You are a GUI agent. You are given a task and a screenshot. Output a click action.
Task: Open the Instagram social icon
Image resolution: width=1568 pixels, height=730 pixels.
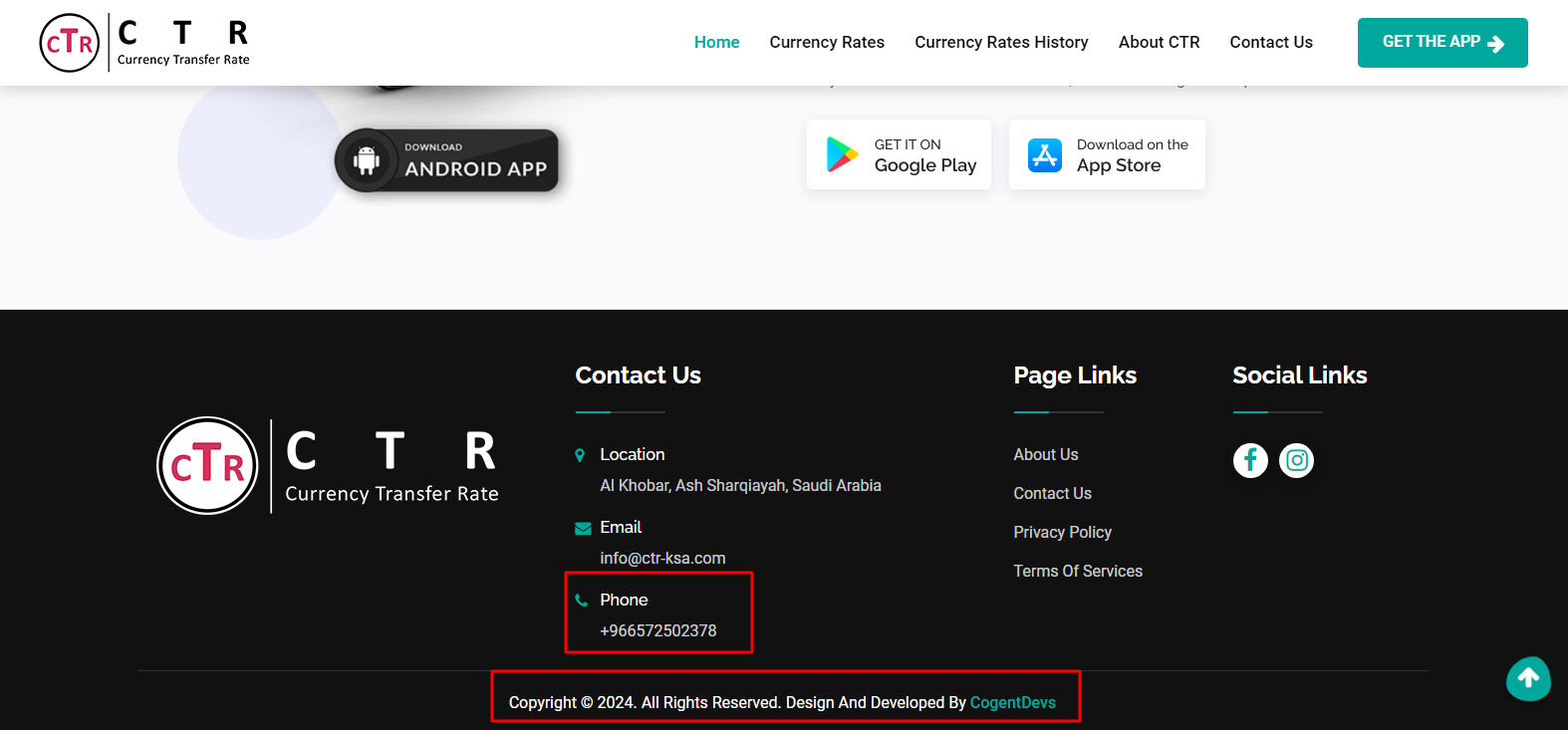1296,460
